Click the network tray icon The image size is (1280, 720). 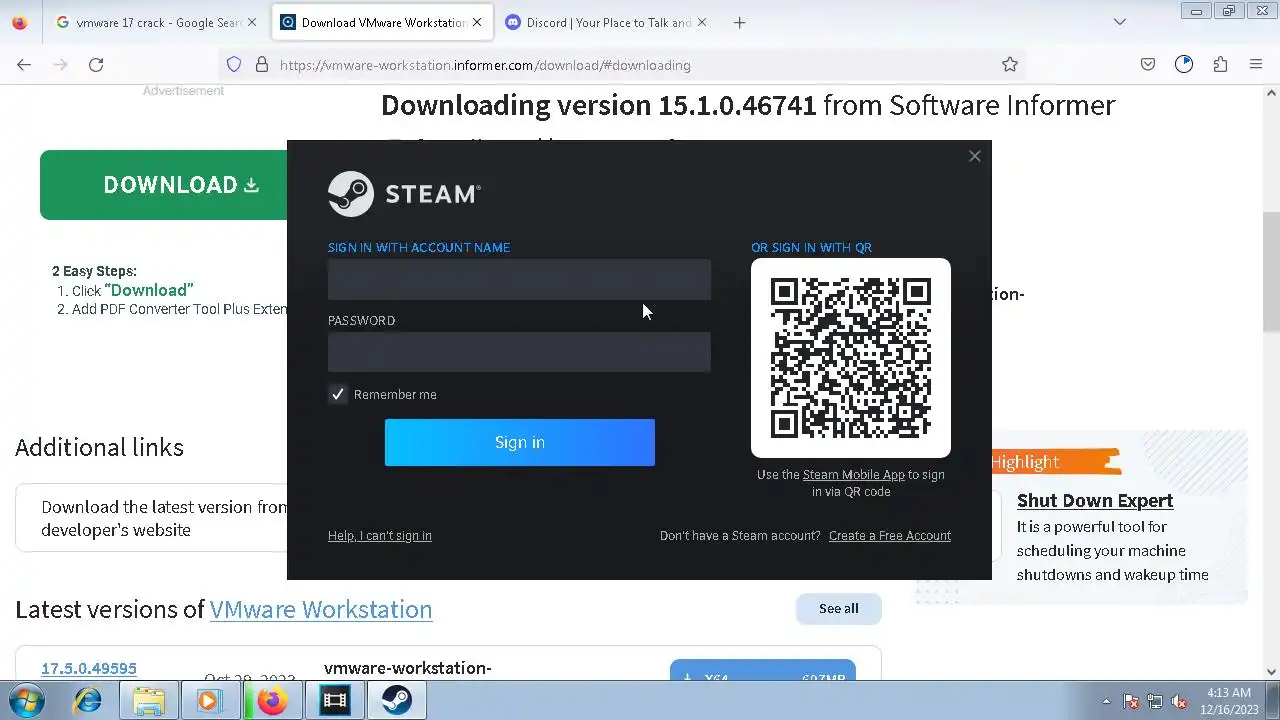click(x=1155, y=701)
